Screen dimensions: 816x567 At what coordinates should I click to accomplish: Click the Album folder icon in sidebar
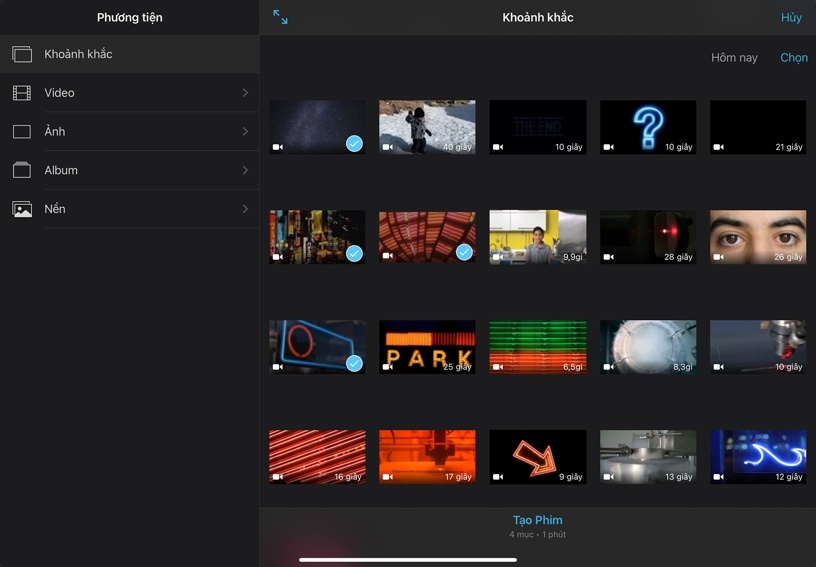[x=22, y=170]
